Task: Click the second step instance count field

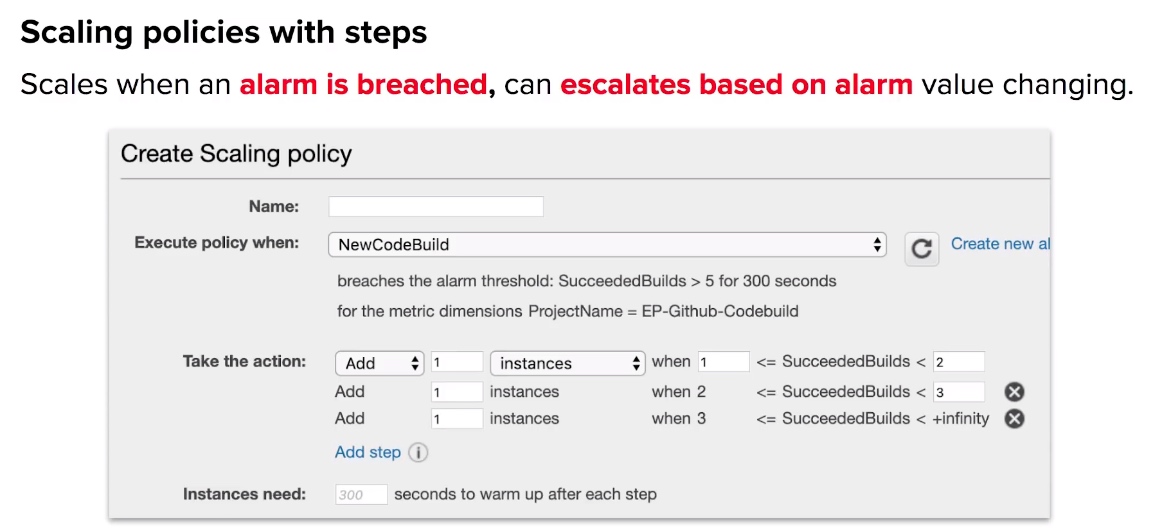Action: click(457, 392)
